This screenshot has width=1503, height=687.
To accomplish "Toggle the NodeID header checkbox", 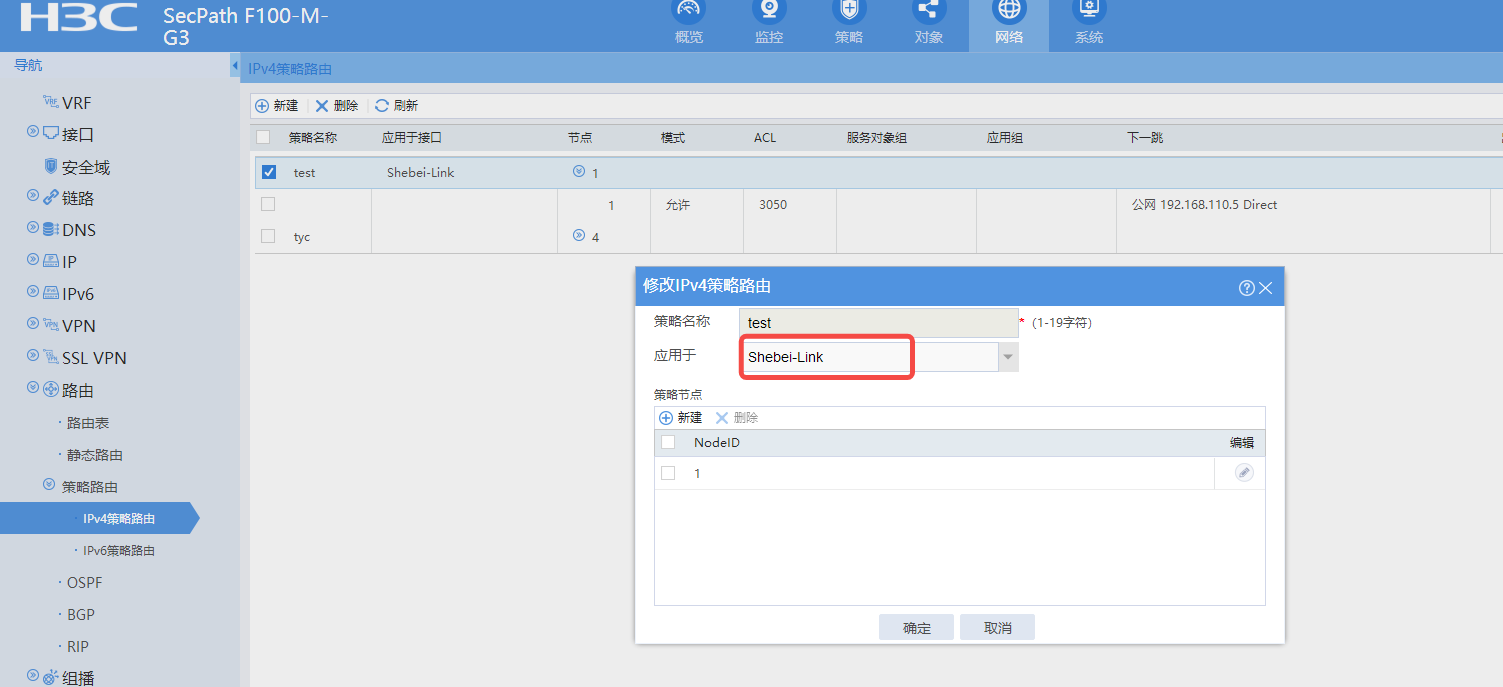I will tap(668, 442).
